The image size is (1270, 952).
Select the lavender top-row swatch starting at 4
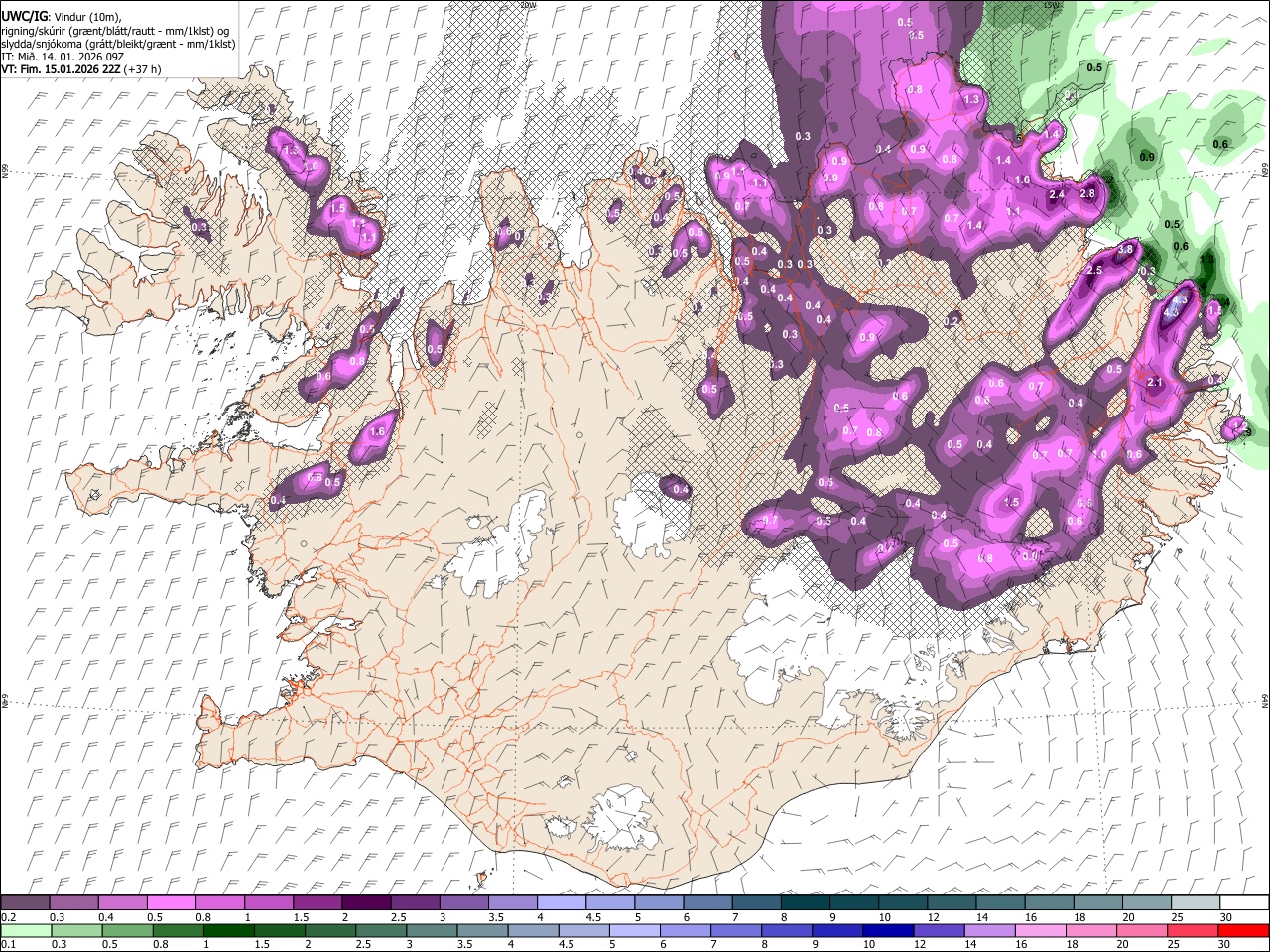pos(560,902)
